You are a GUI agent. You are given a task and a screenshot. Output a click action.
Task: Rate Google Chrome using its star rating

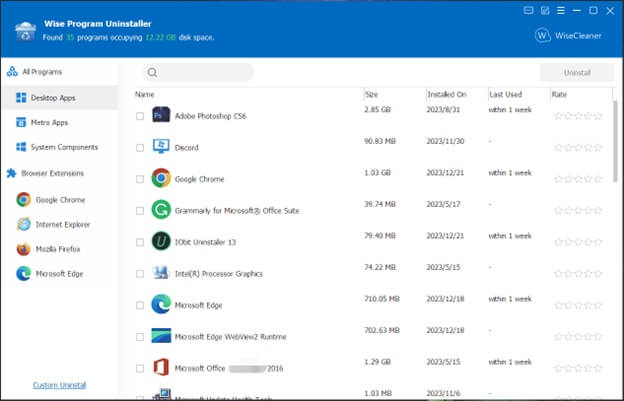coord(578,179)
